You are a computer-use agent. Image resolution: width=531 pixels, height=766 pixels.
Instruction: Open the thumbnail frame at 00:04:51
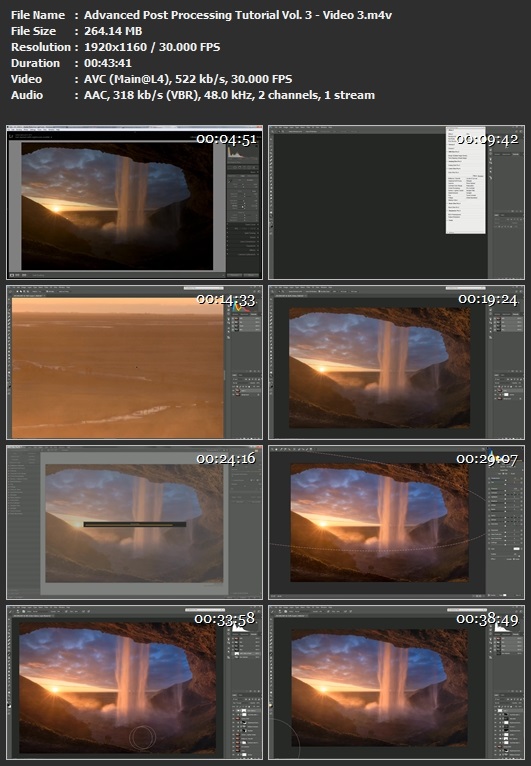(x=134, y=202)
